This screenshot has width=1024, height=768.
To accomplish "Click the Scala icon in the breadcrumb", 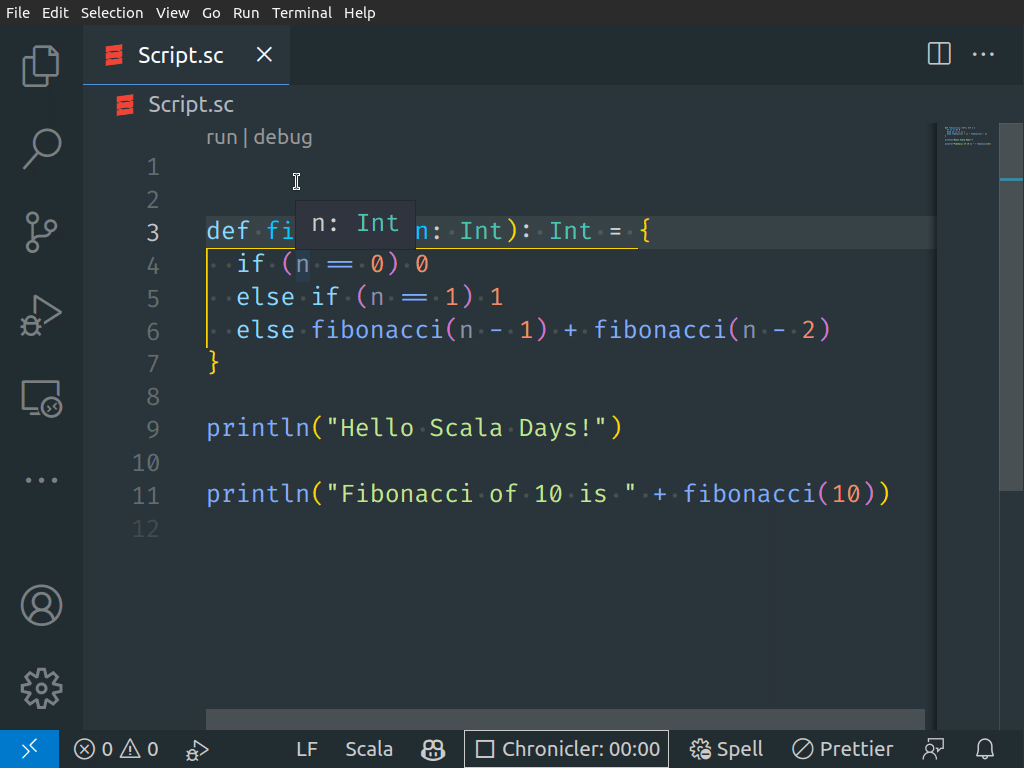I will click(x=125, y=104).
